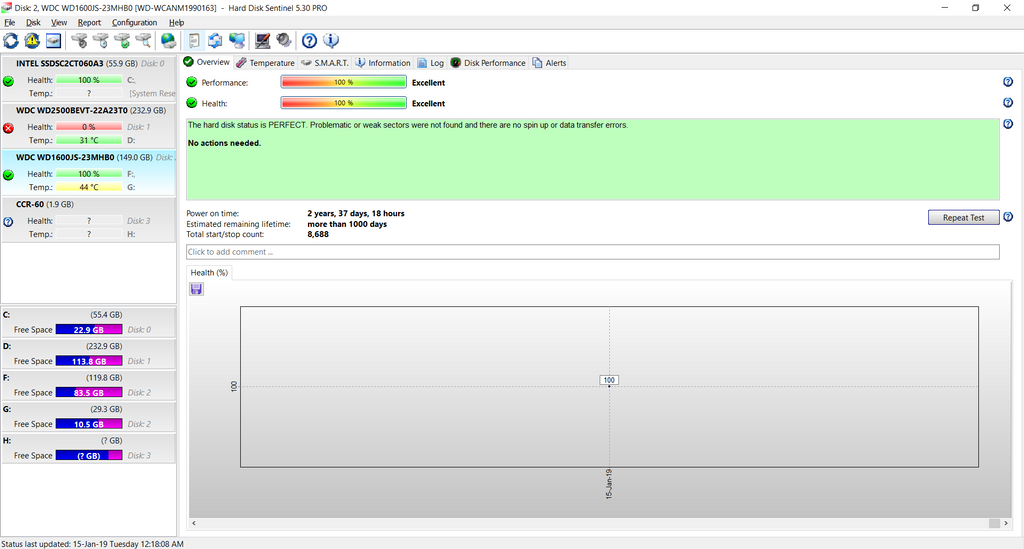1024x549 pixels.
Task: Click the blue question mark help toolbar icon
Action: (x=310, y=40)
